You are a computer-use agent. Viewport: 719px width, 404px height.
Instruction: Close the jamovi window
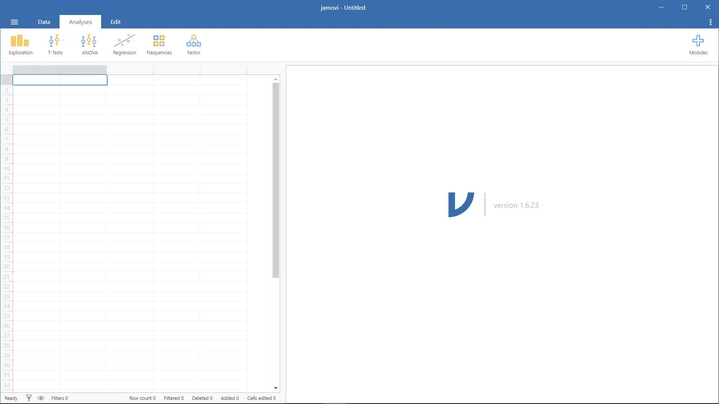pos(708,7)
